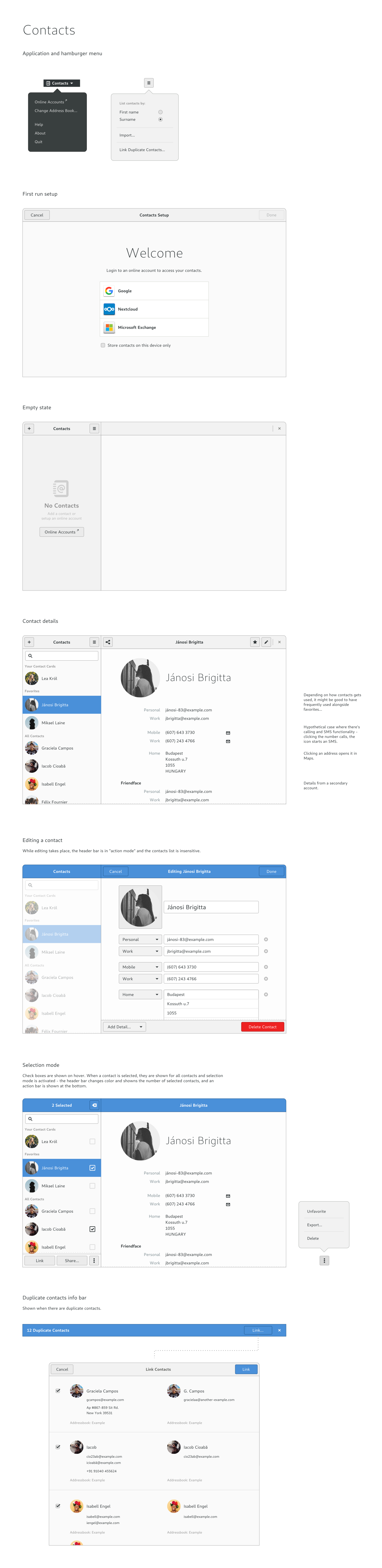Click blue Link button in Link Contacts dialog
The height and width of the screenshot is (1568, 382).
pos(246,1369)
